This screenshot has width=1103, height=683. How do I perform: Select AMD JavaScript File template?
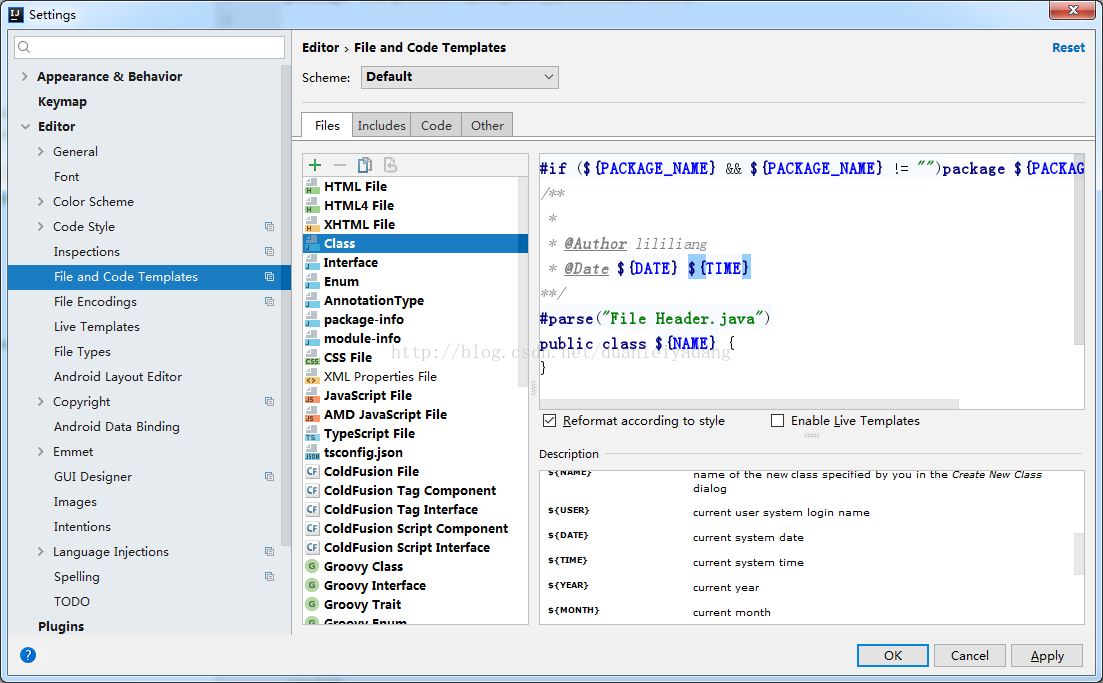click(385, 414)
